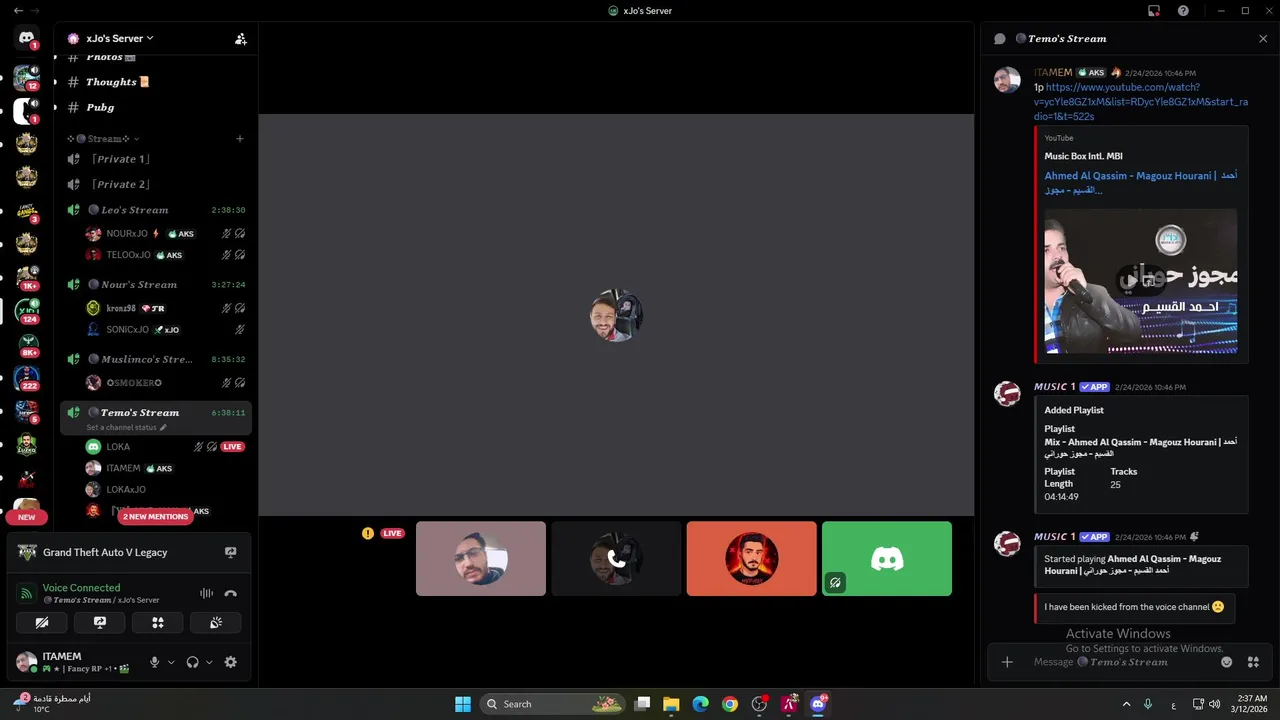
Task: Open the Thoughts text channel
Action: point(117,82)
